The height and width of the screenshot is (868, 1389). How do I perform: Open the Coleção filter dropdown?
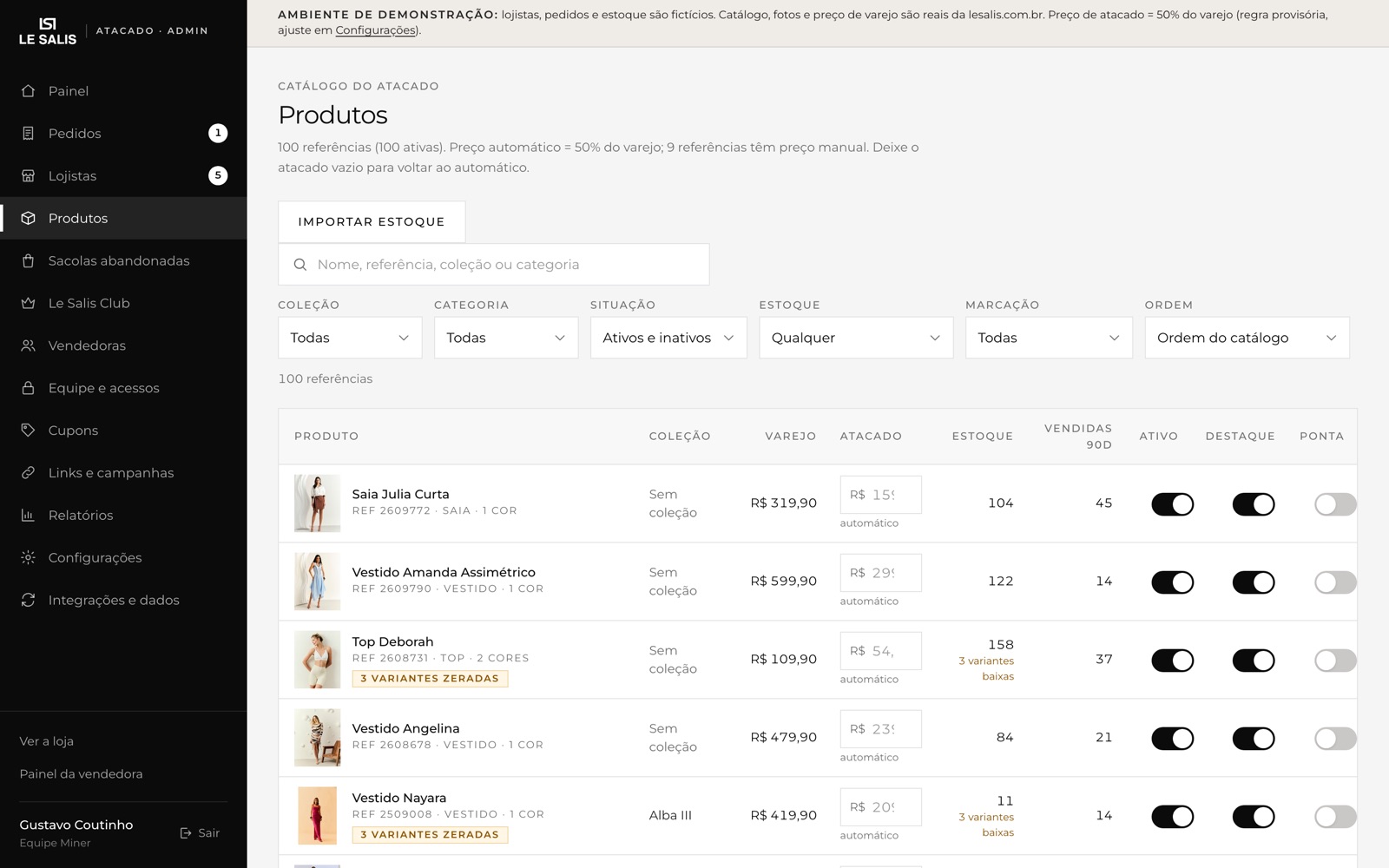tap(350, 338)
